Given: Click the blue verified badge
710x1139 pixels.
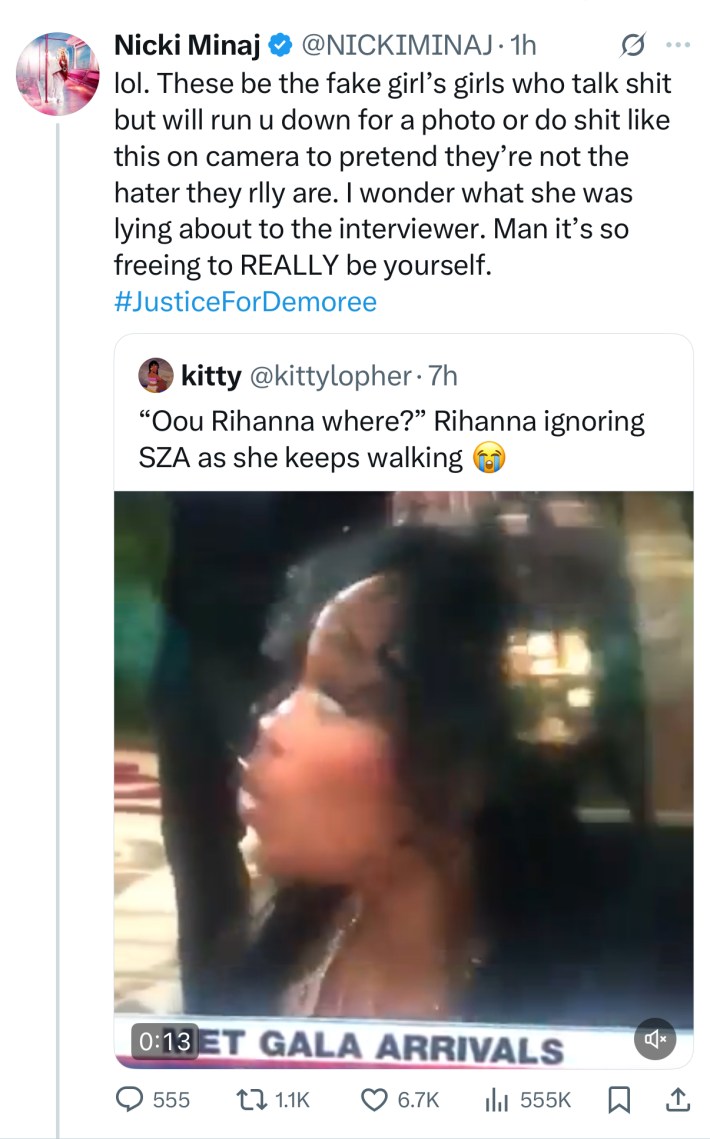Looking at the screenshot, I should tap(282, 46).
